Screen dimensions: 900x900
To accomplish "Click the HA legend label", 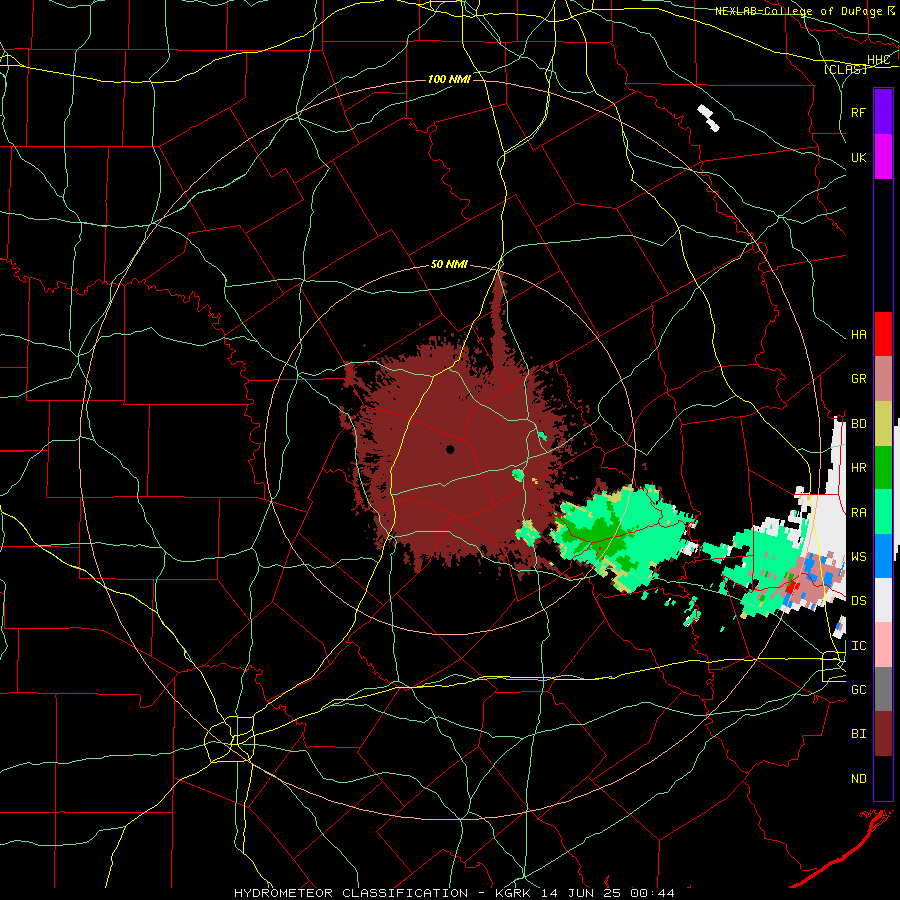I will click(859, 334).
